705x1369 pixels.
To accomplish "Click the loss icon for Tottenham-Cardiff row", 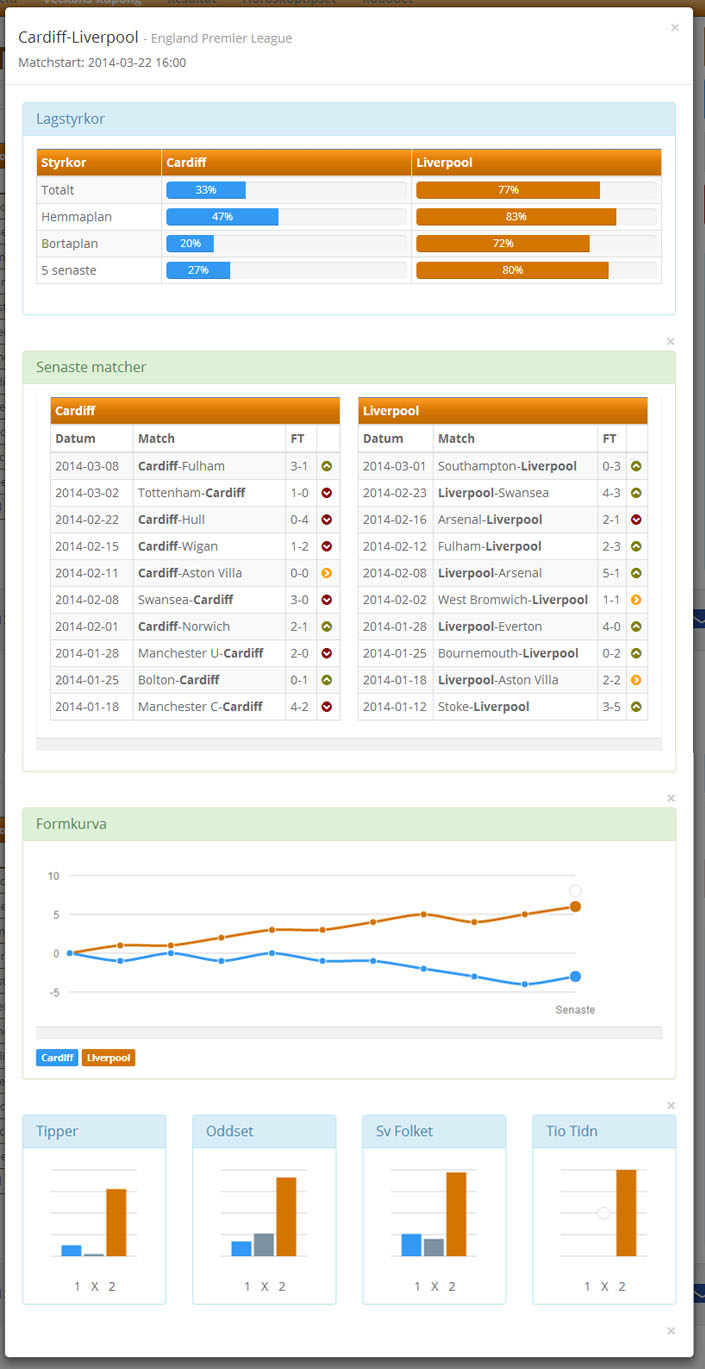I will [x=327, y=493].
